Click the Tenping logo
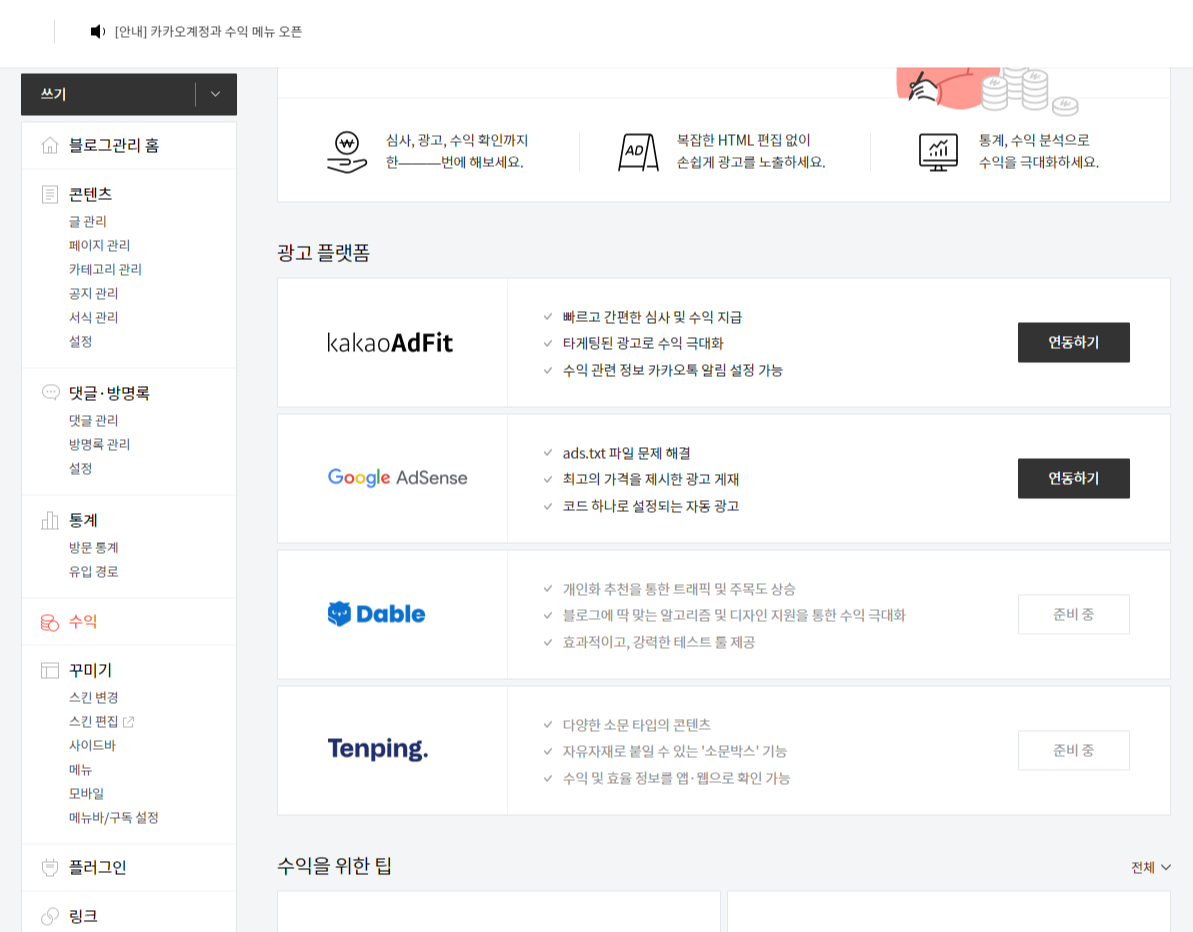 [377, 749]
